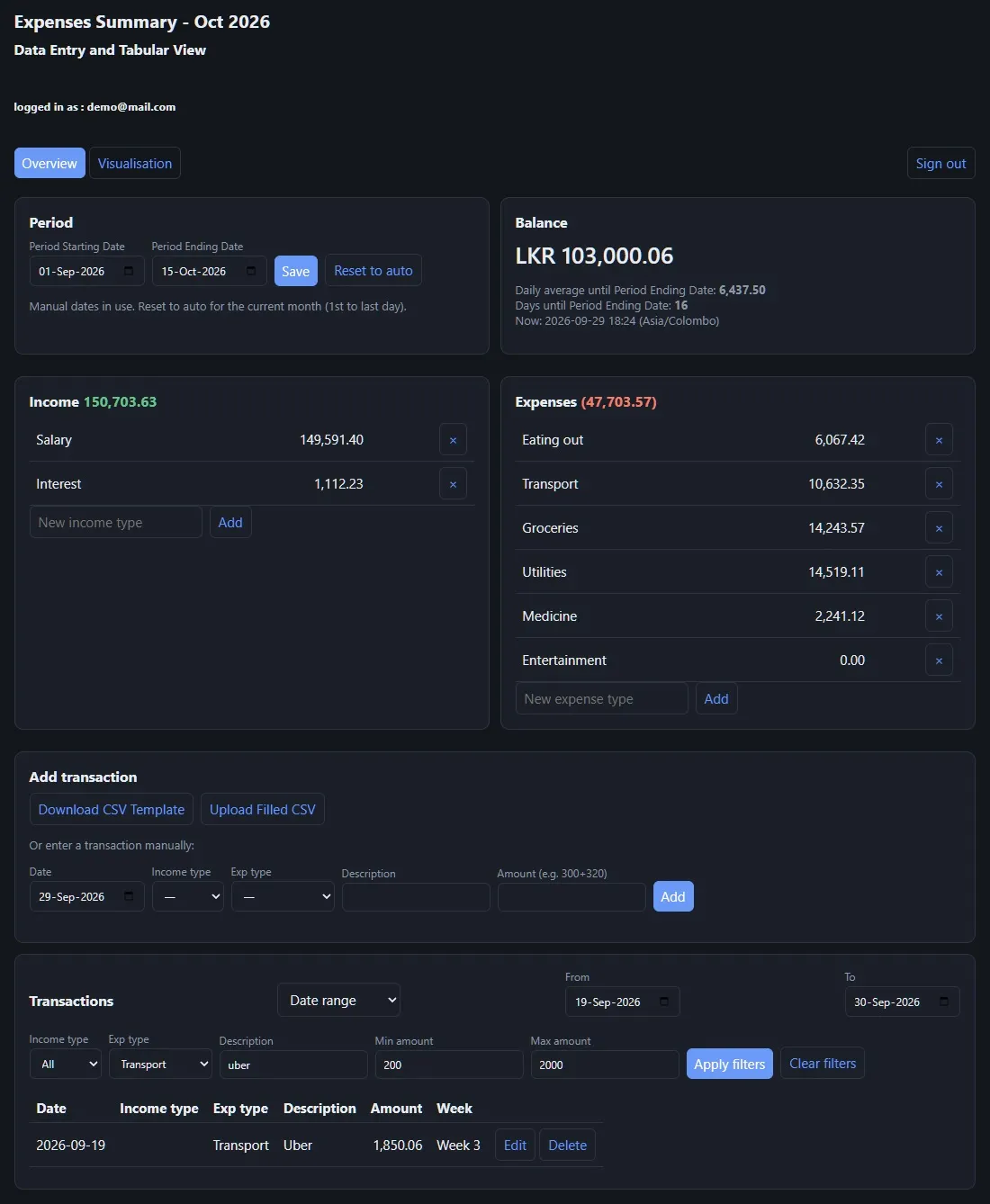Edit the Uber transaction
Viewport: 990px width, 1204px height.
[x=515, y=1145]
